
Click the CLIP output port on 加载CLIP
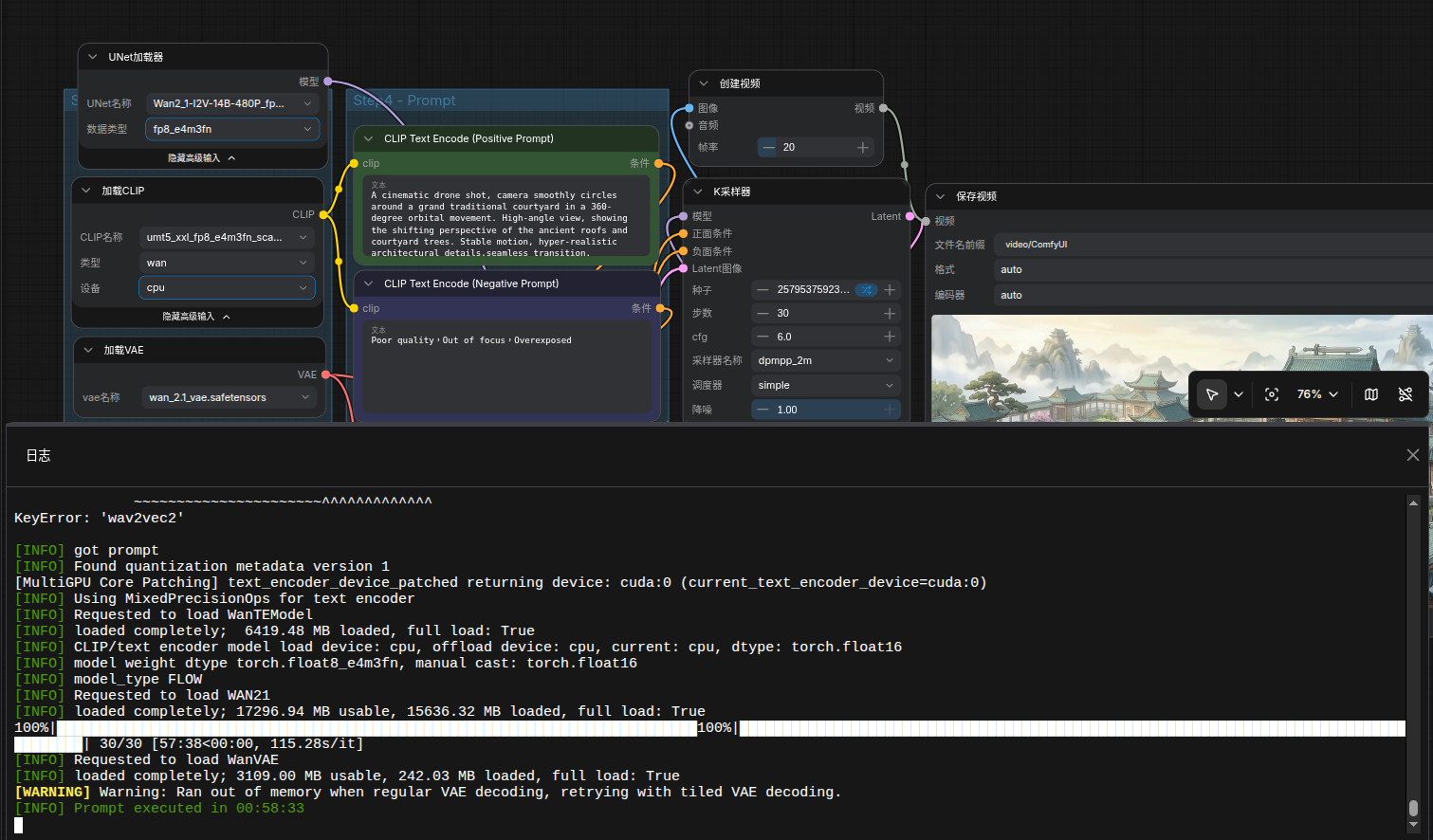coord(323,214)
